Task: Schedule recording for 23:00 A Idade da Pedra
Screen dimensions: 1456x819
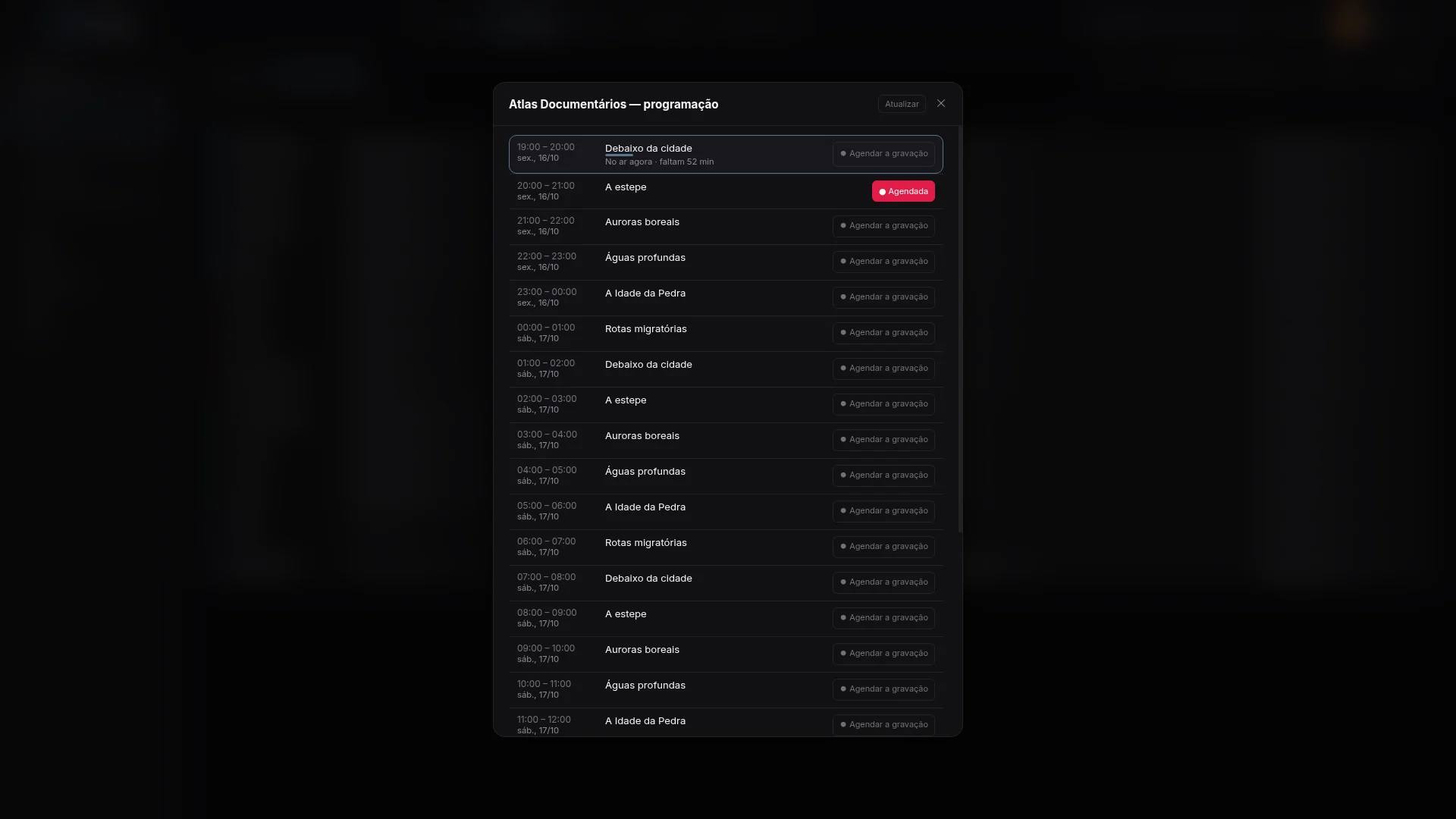Action: (883, 297)
